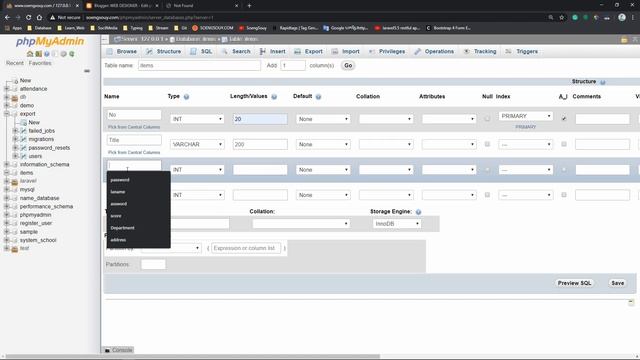This screenshot has width=640, height=360.
Task: Click the Go button to add columns
Action: coord(348,65)
